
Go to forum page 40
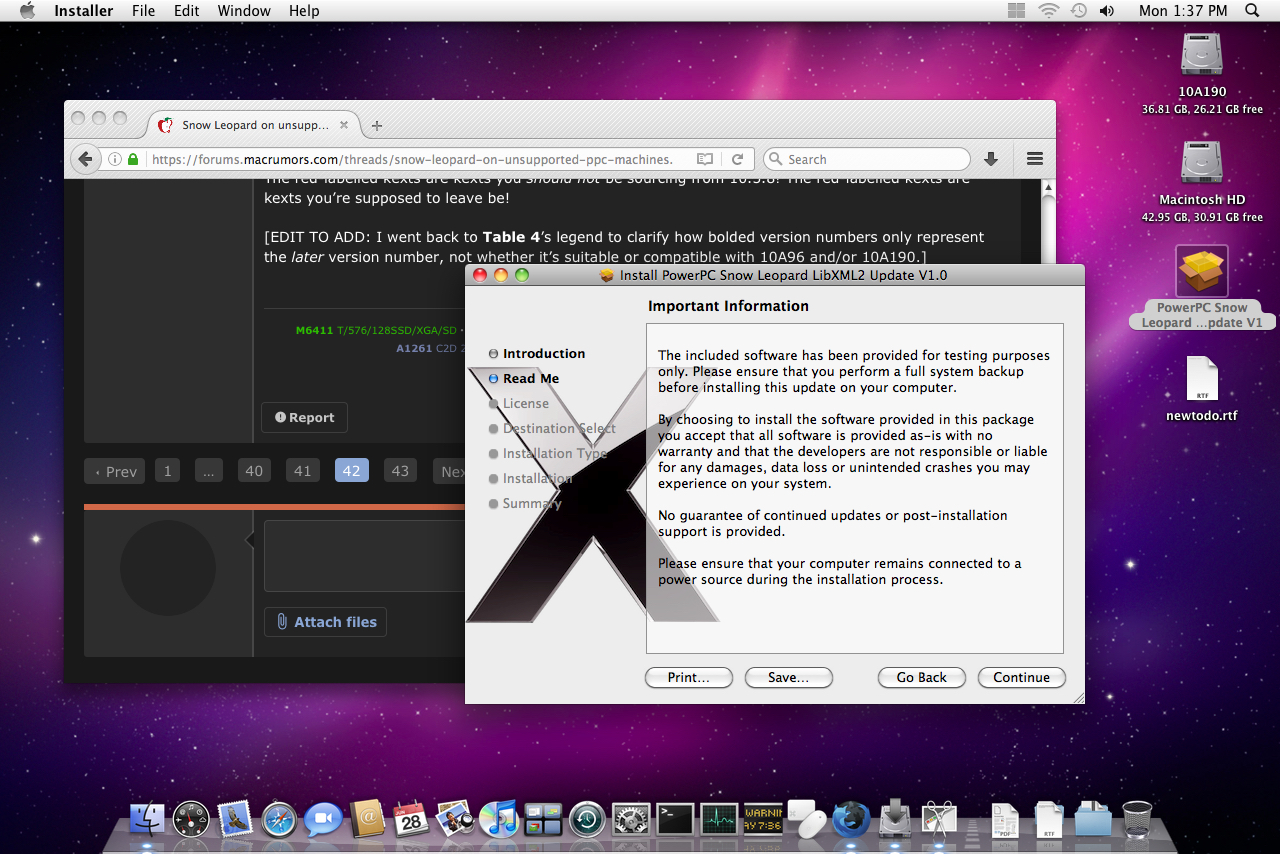[254, 471]
